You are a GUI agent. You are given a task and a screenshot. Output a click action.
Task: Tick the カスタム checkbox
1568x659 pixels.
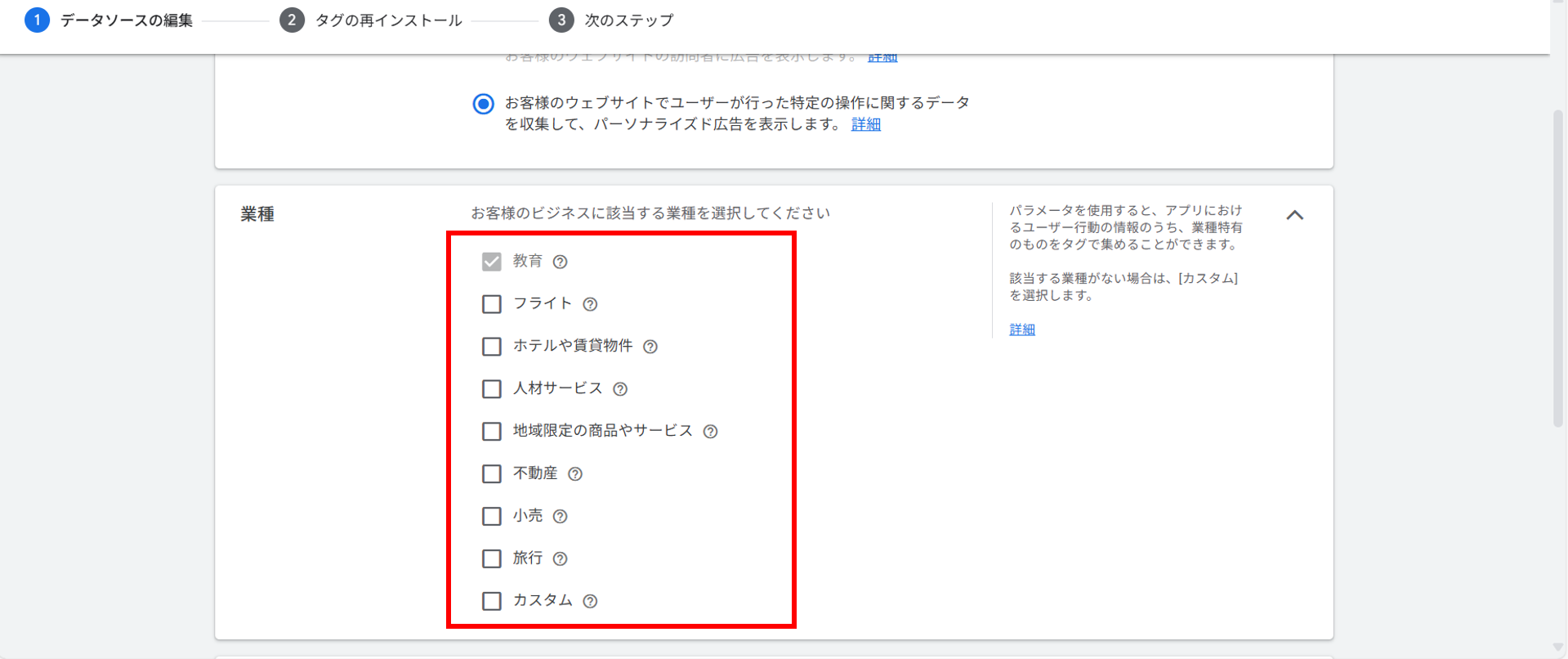tap(492, 602)
